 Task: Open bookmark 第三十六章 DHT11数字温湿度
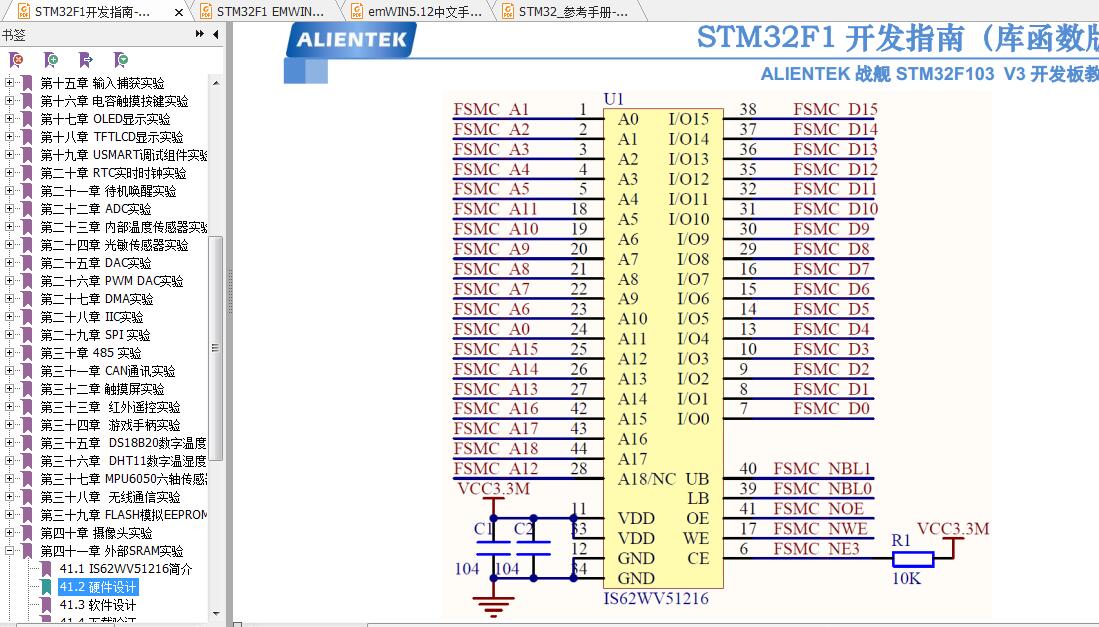123,461
